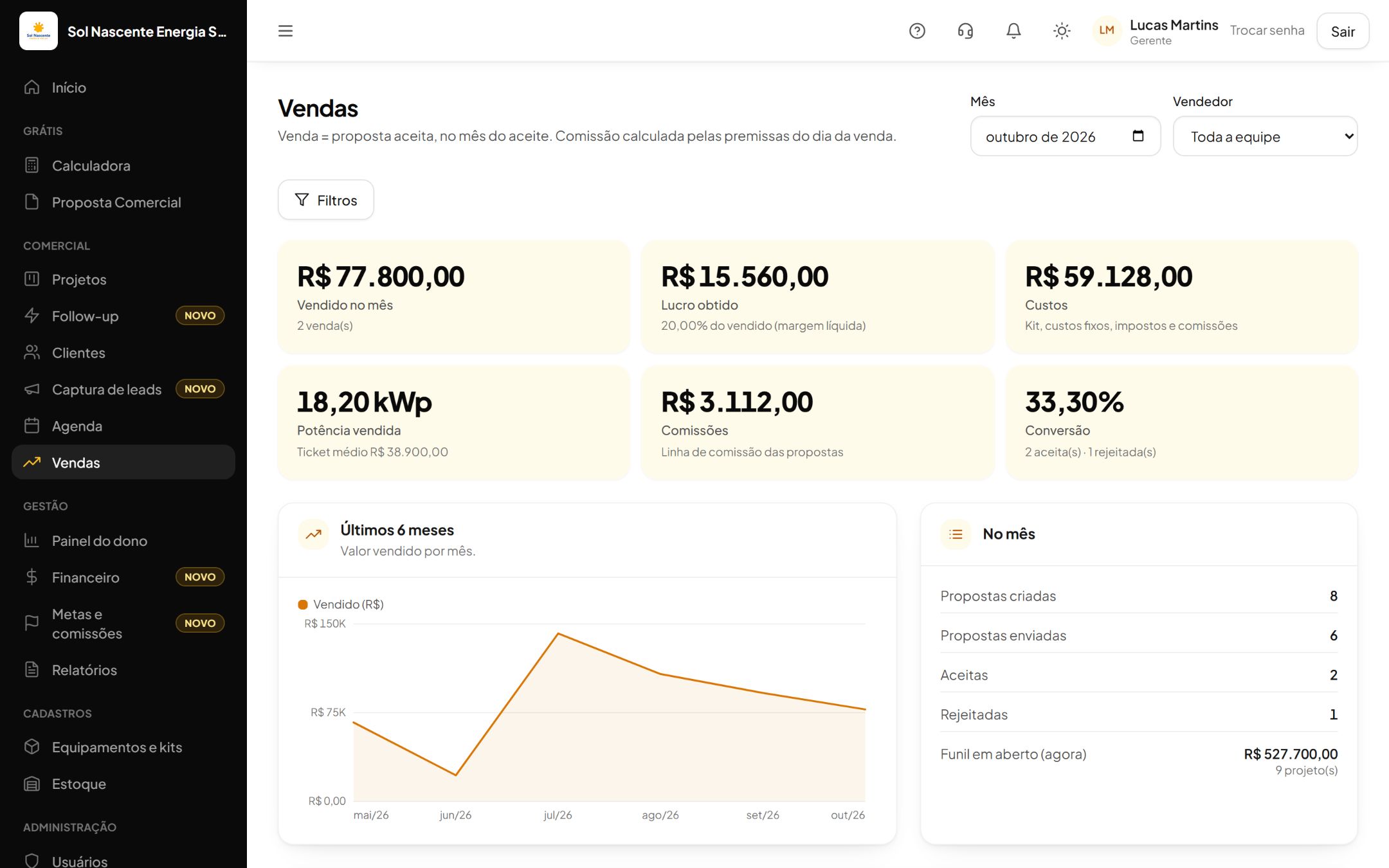Click the Clientes people icon
The image size is (1389, 868).
(32, 352)
